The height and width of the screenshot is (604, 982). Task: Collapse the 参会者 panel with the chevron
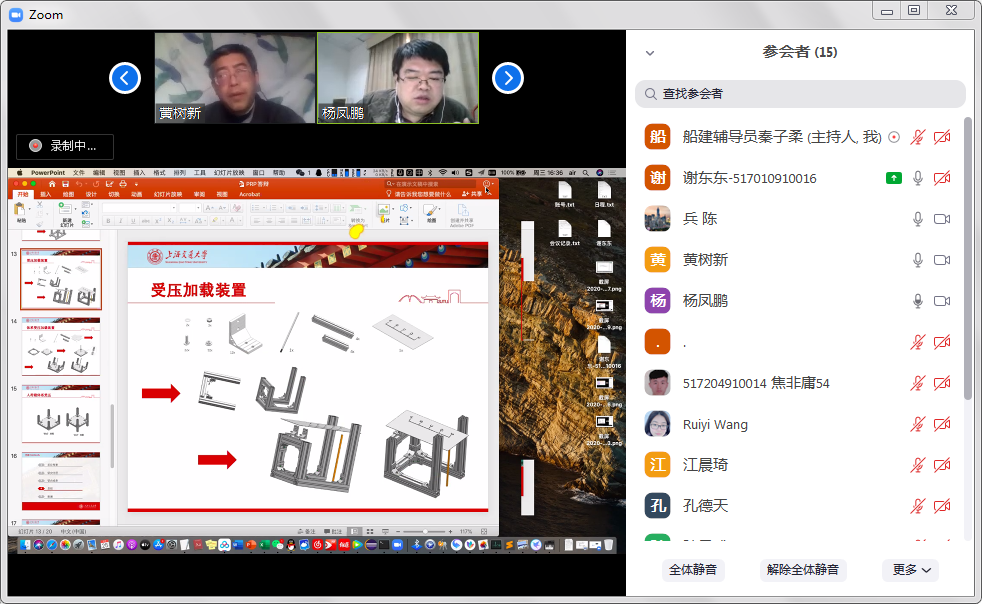pos(650,52)
